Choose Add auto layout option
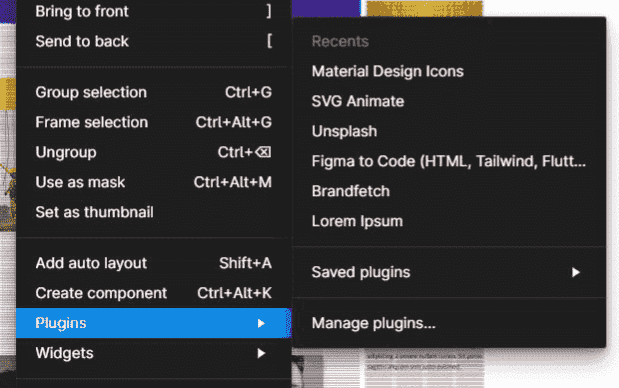 tap(153, 263)
